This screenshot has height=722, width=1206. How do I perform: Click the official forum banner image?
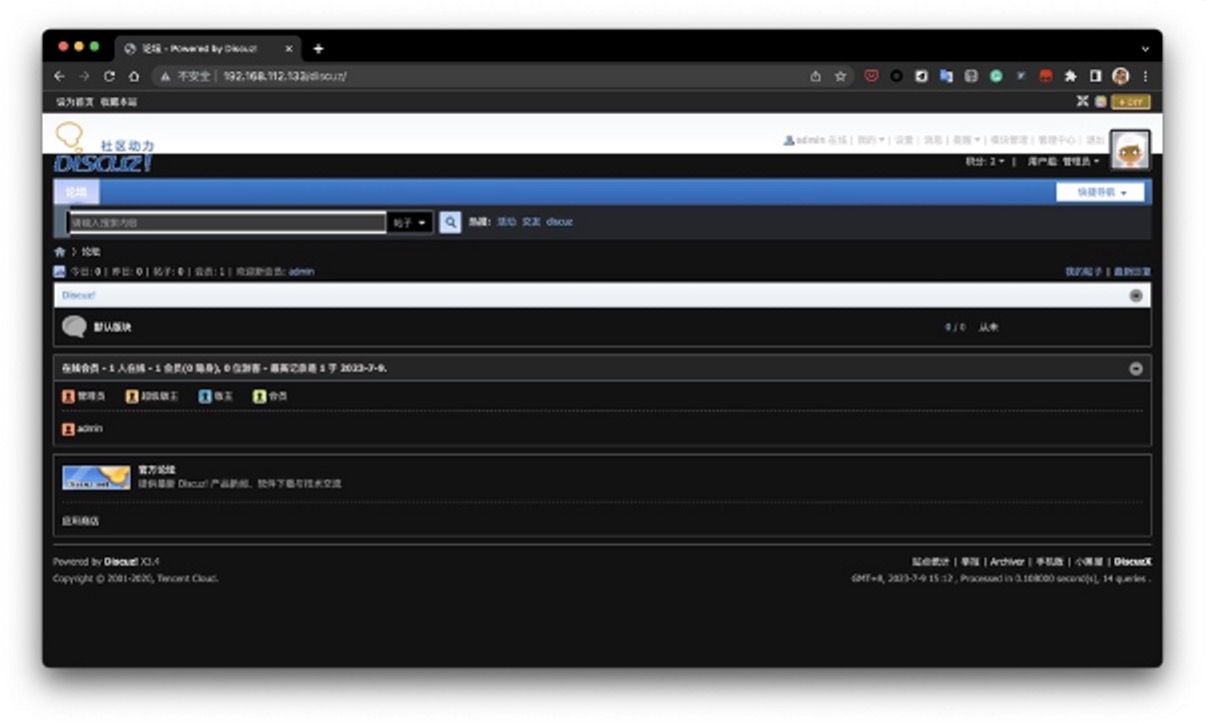[97, 478]
